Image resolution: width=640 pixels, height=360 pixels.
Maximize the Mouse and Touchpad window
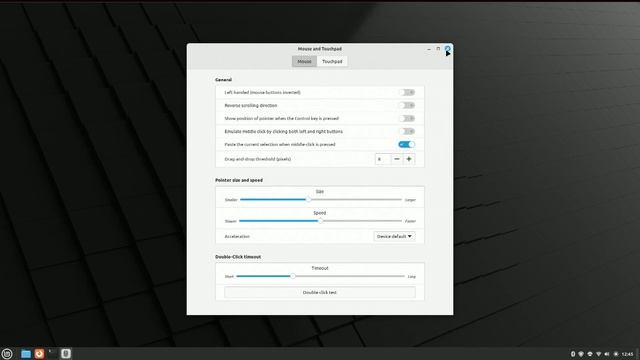tap(438, 49)
